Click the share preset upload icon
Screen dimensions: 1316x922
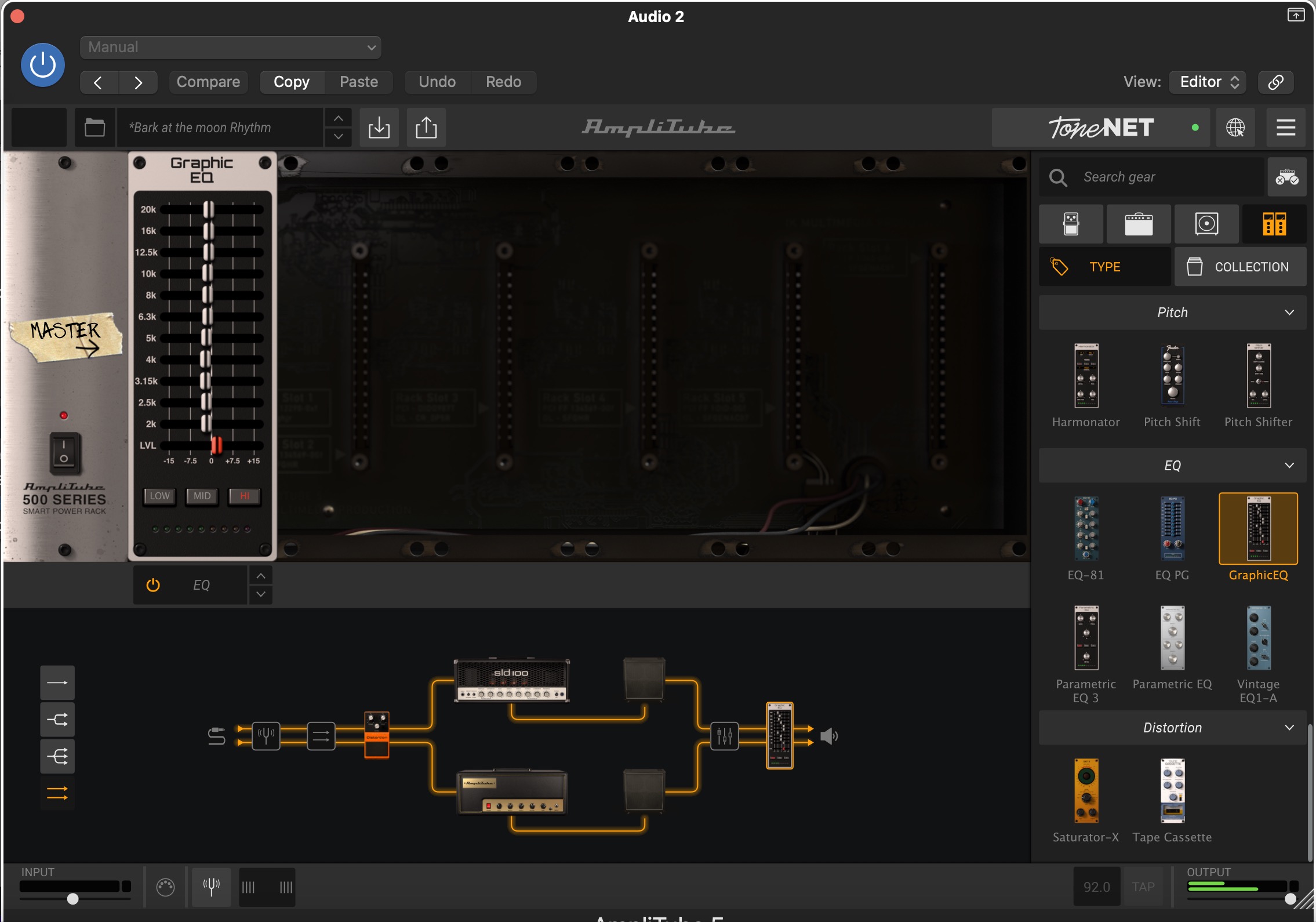426,128
